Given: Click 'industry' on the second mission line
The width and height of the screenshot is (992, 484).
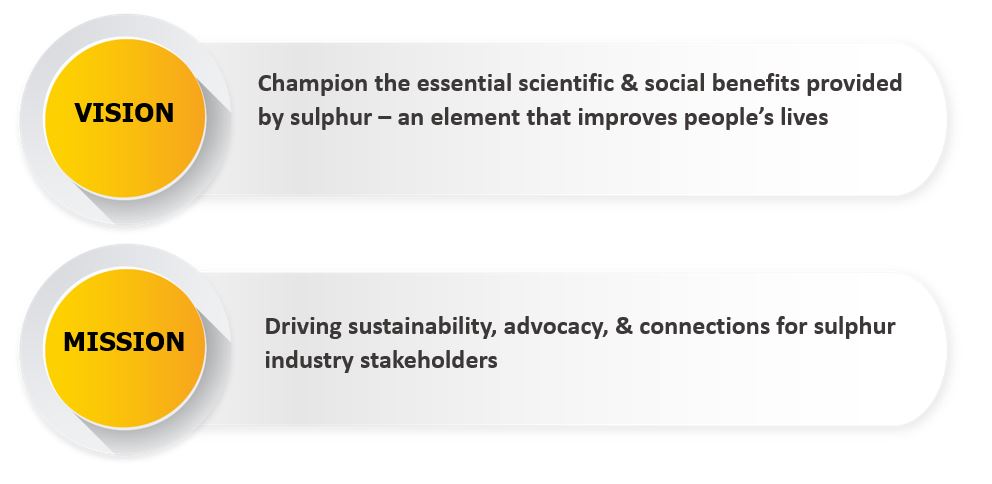Looking at the screenshot, I should (x=309, y=360).
